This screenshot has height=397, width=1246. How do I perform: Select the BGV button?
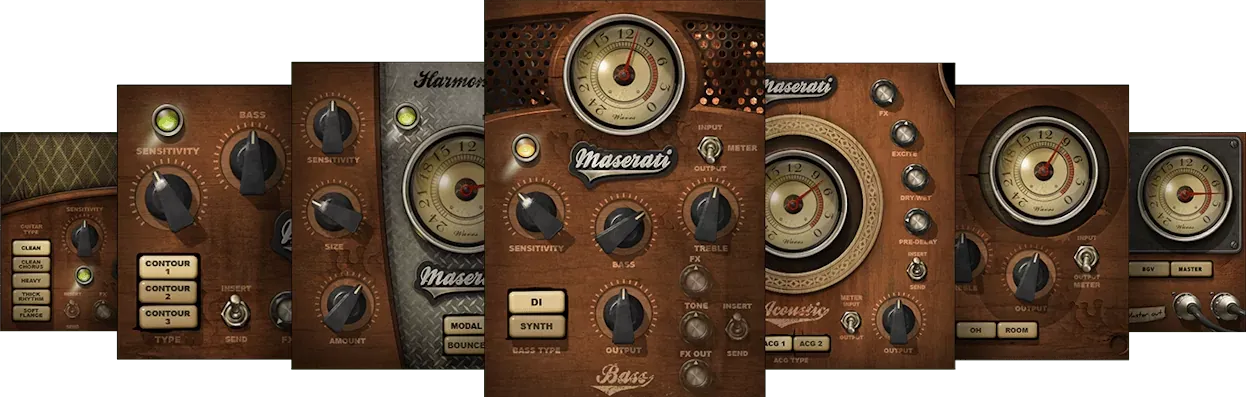[1148, 268]
